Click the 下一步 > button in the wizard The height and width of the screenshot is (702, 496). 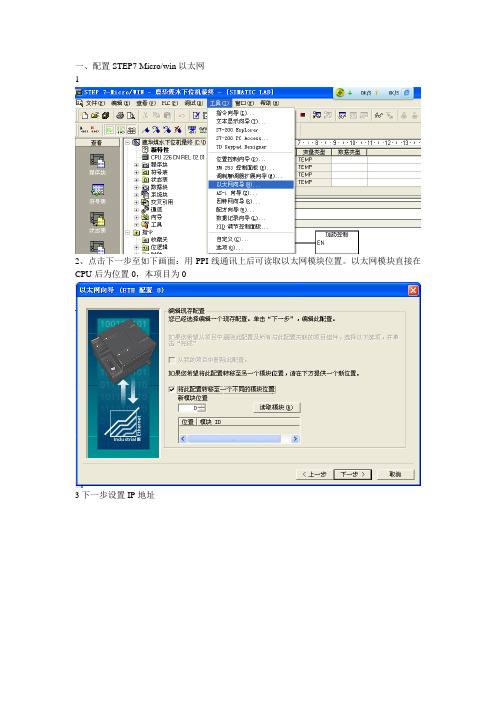[x=353, y=474]
